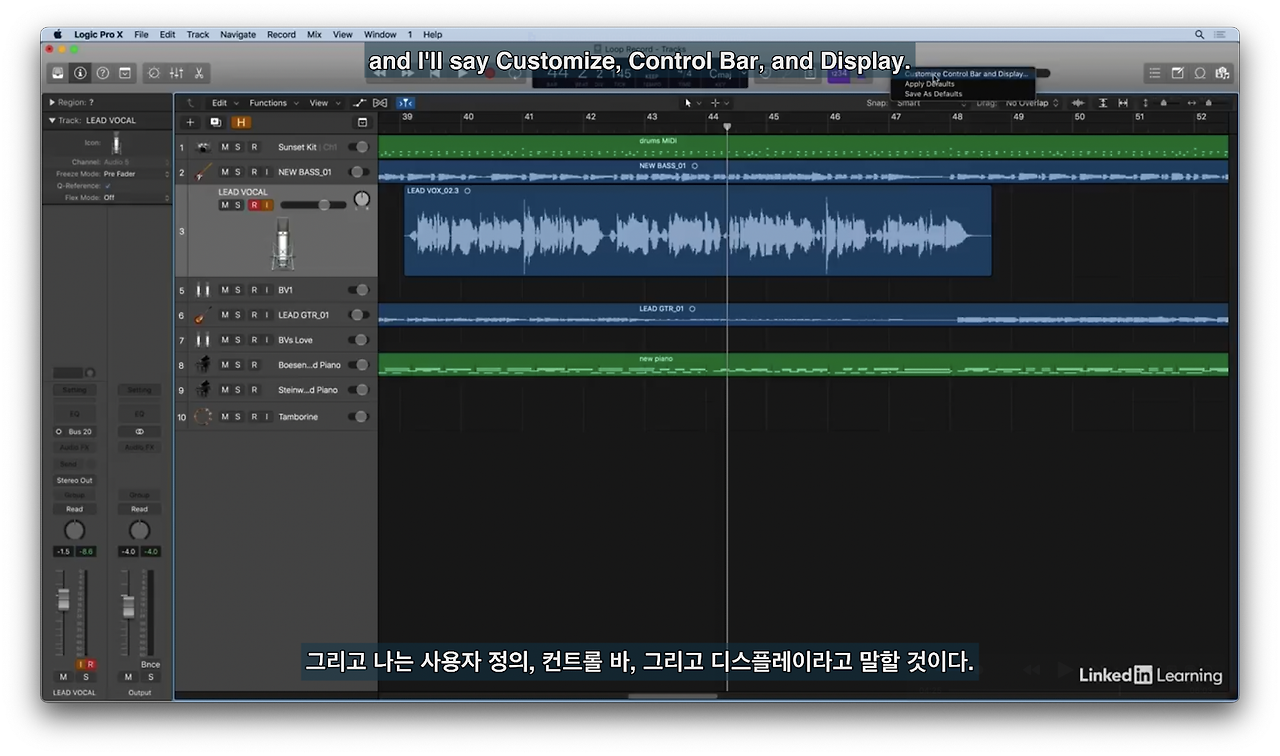Viewport: 1280px width, 756px height.
Task: Open the Track menu in menu bar
Action: (198, 34)
